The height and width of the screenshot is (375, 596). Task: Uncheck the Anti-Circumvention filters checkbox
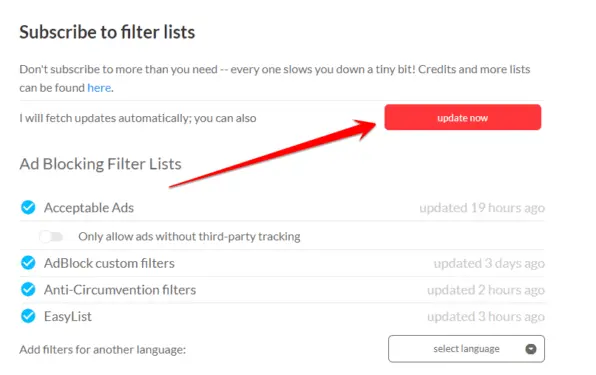(28, 290)
